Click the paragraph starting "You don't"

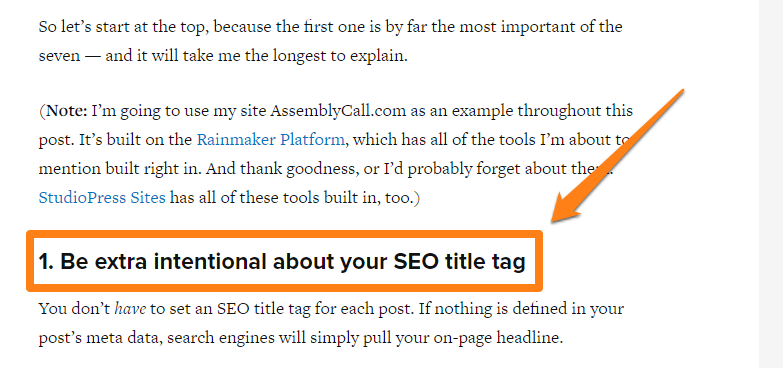click(x=331, y=324)
